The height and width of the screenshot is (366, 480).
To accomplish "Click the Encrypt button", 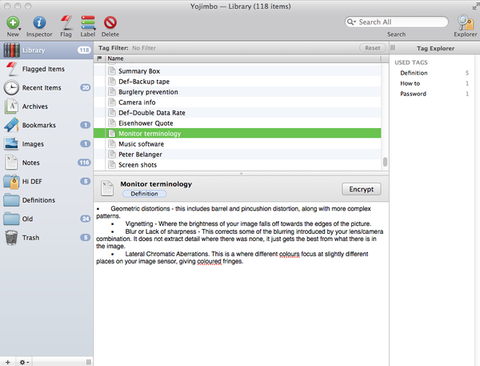I will pyautogui.click(x=361, y=189).
